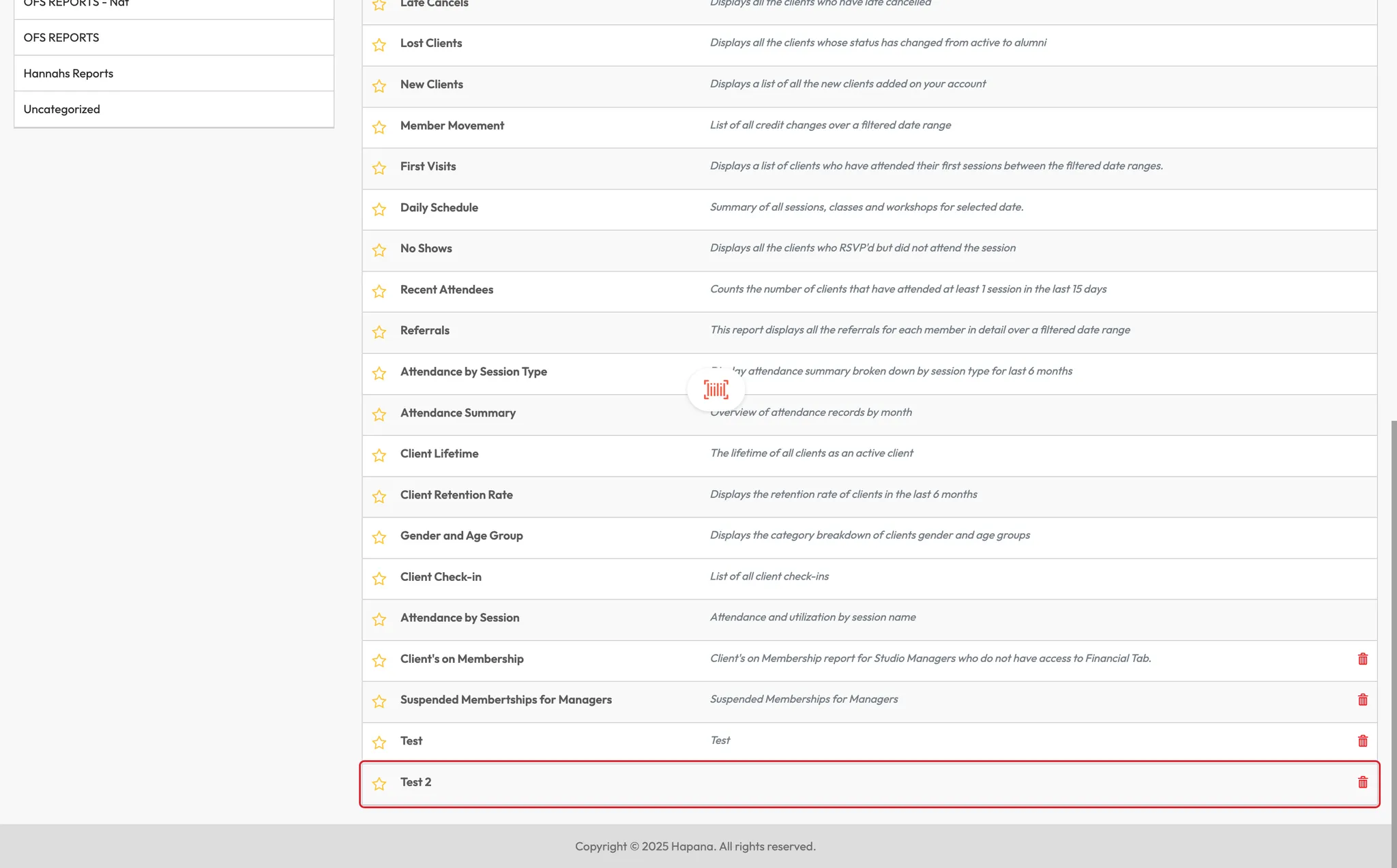Screen dimensions: 1397x868
Task: Open the Member Movement report
Action: [452, 125]
